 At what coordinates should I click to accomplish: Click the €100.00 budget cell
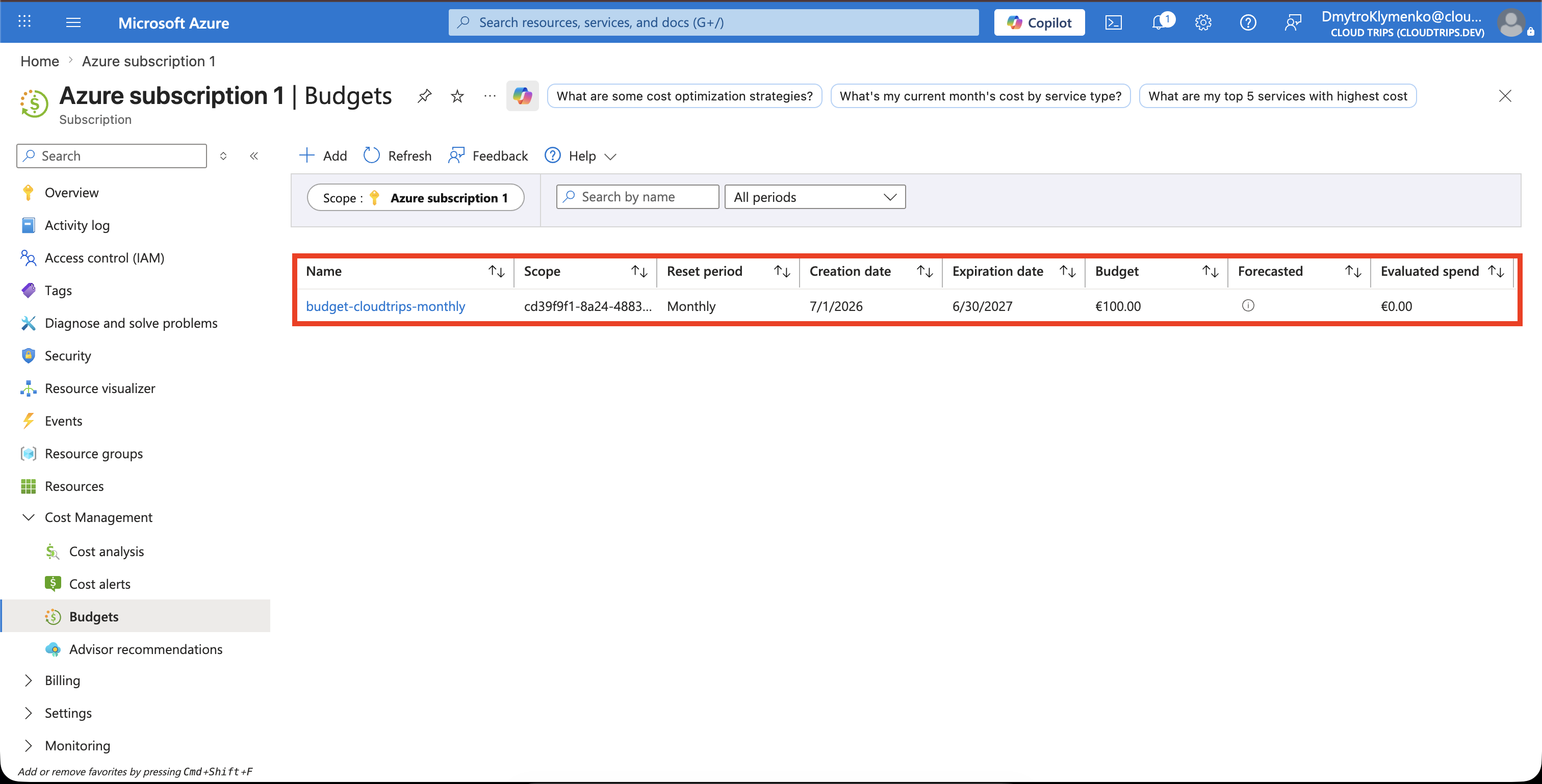1118,306
